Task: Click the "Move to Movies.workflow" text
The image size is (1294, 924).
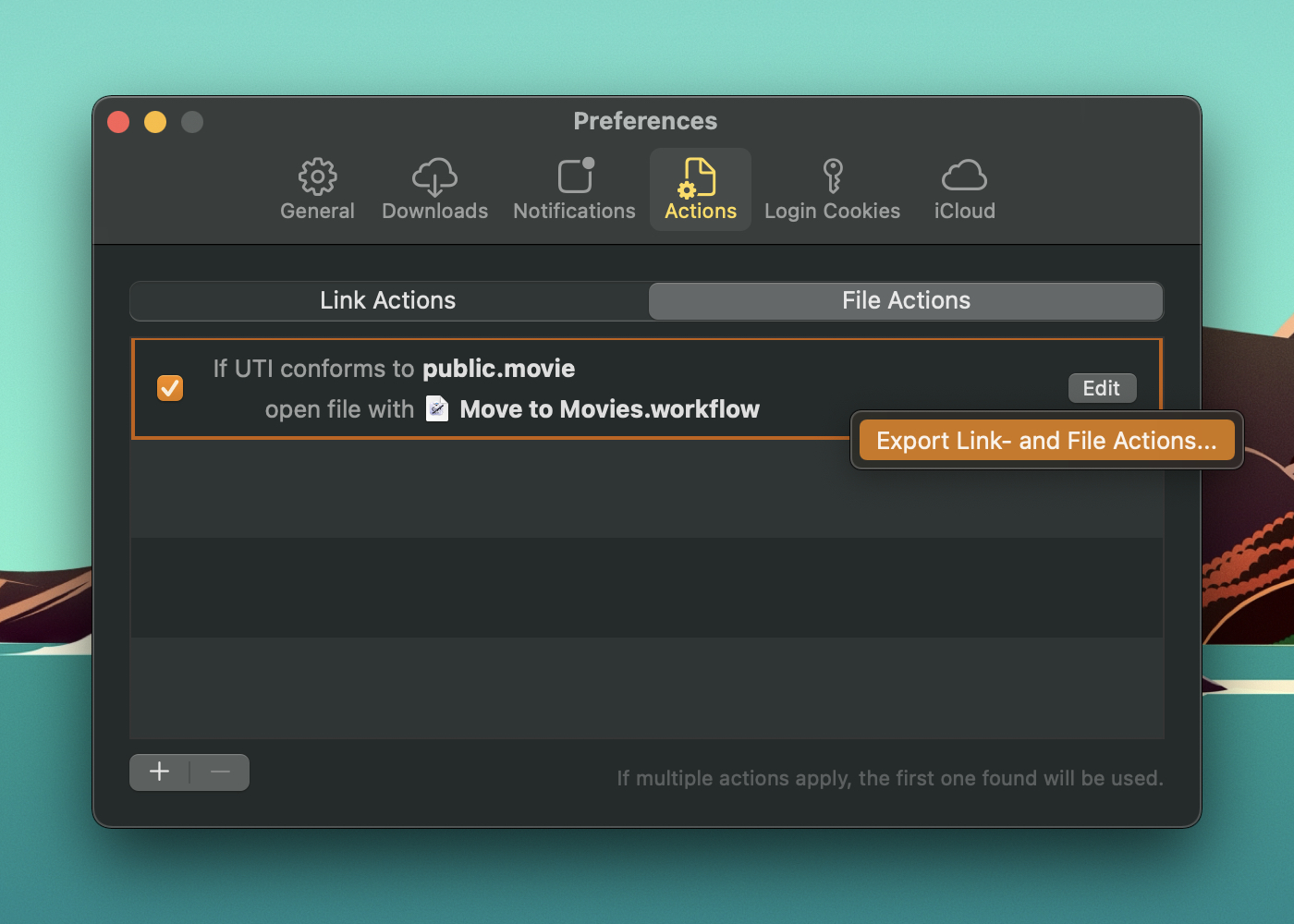Action: pos(610,409)
